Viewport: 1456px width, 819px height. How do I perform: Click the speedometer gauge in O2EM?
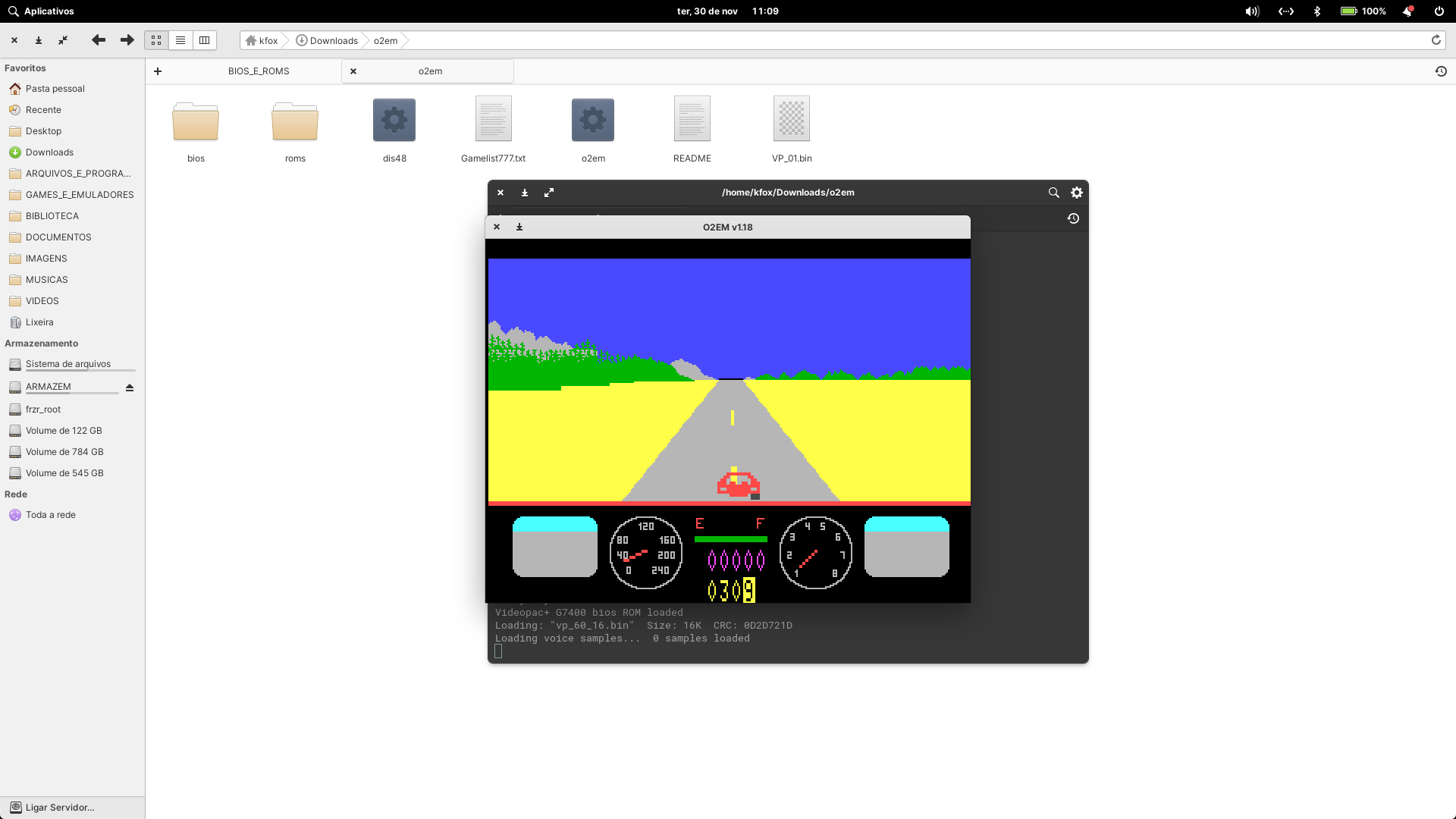coord(645,553)
